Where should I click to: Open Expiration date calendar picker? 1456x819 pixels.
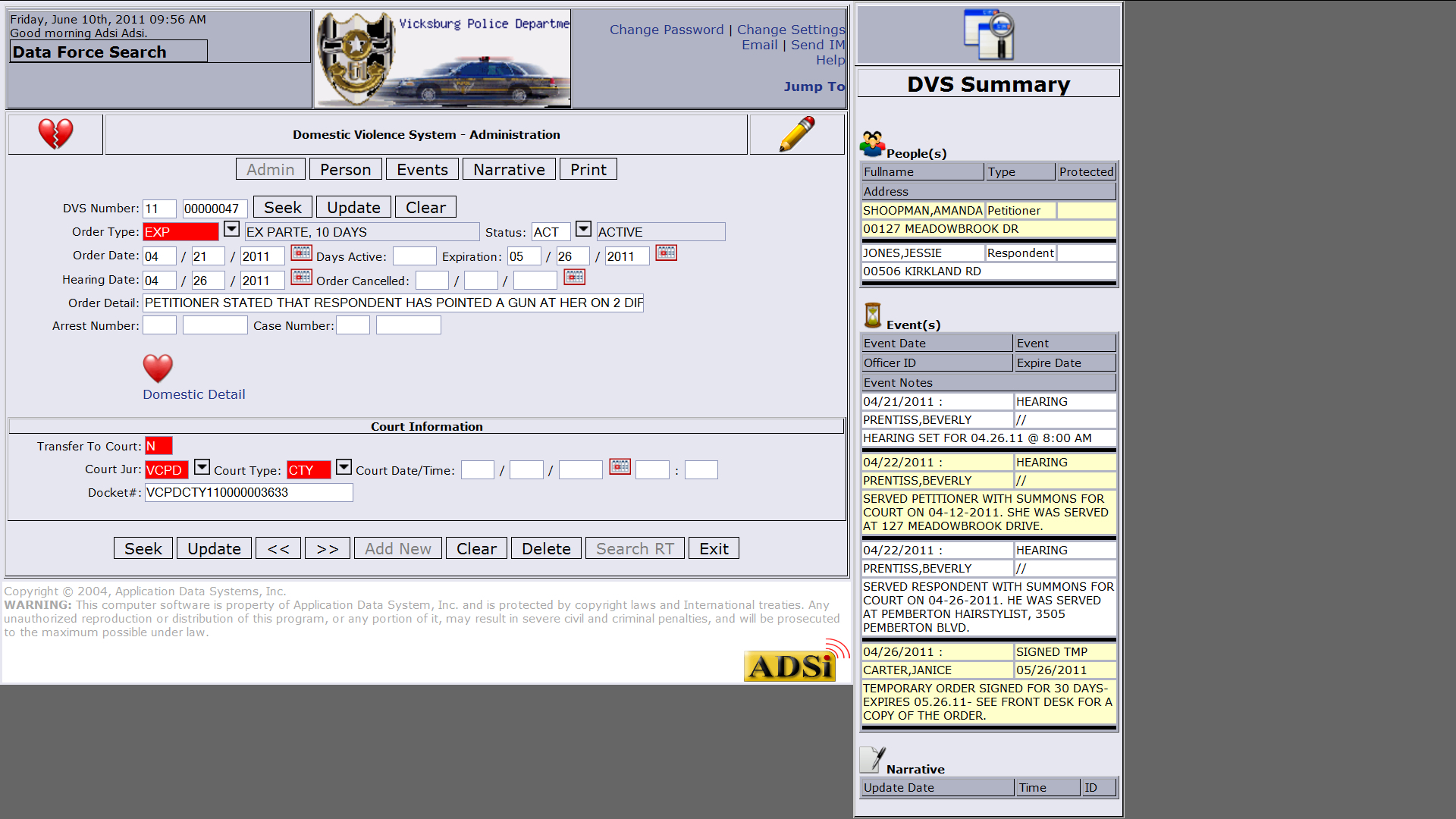[x=666, y=253]
